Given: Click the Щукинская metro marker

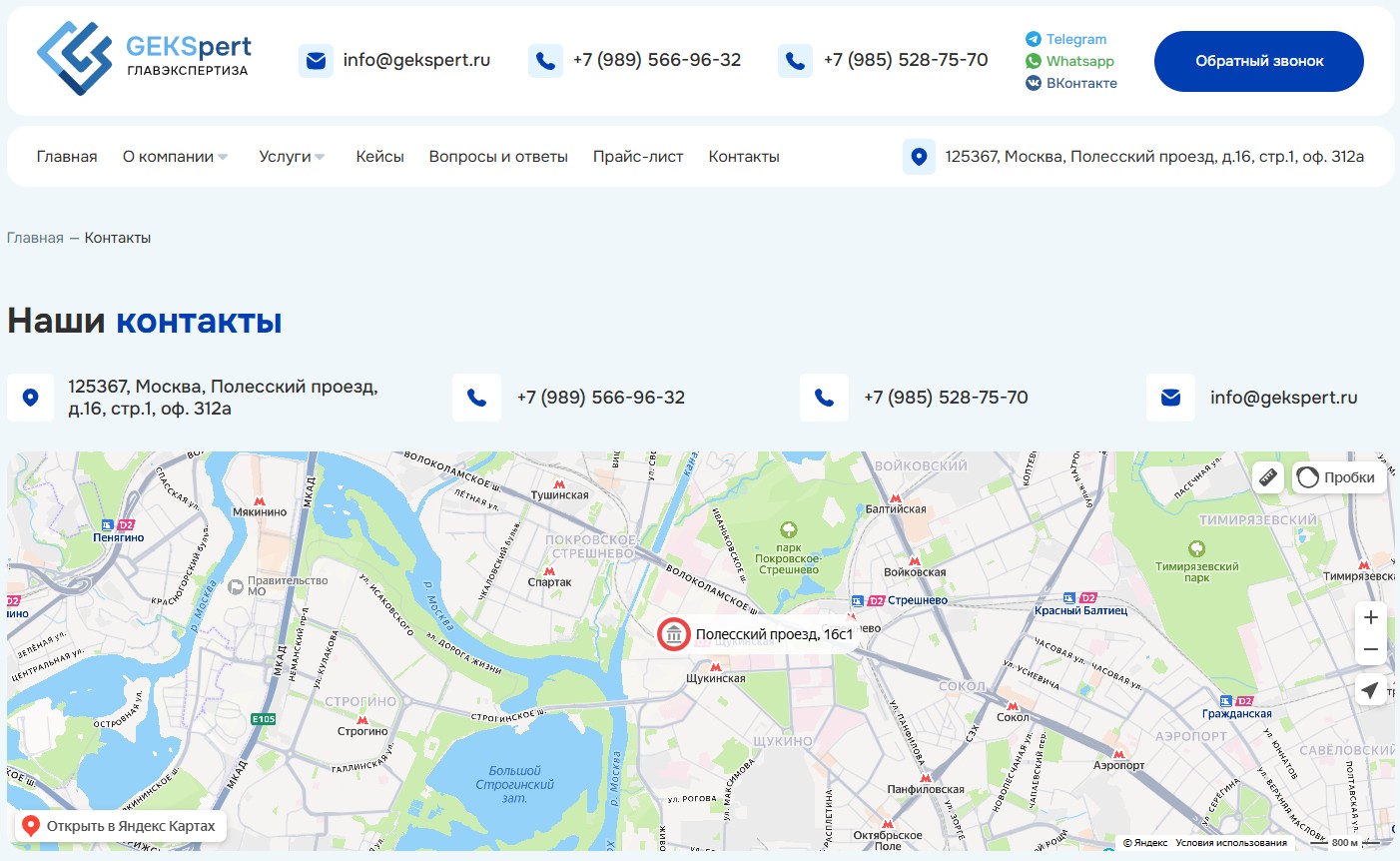Looking at the screenshot, I should click(x=715, y=667).
